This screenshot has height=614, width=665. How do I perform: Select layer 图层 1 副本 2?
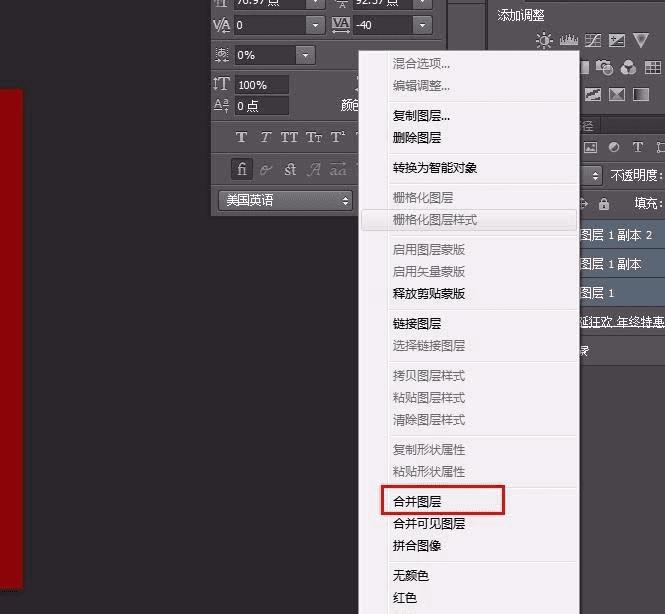pos(622,234)
